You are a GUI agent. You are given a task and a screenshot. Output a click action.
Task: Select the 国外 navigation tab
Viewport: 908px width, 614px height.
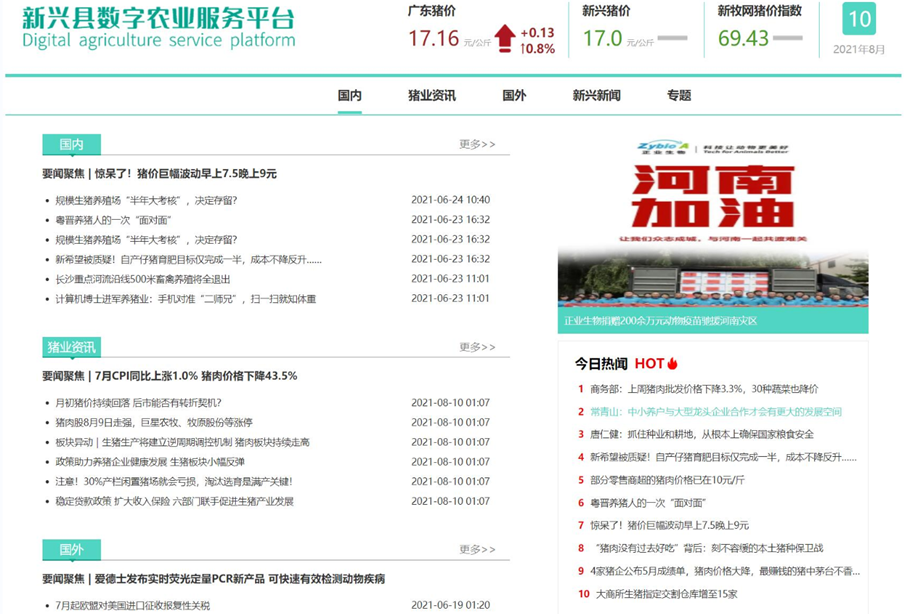[514, 96]
